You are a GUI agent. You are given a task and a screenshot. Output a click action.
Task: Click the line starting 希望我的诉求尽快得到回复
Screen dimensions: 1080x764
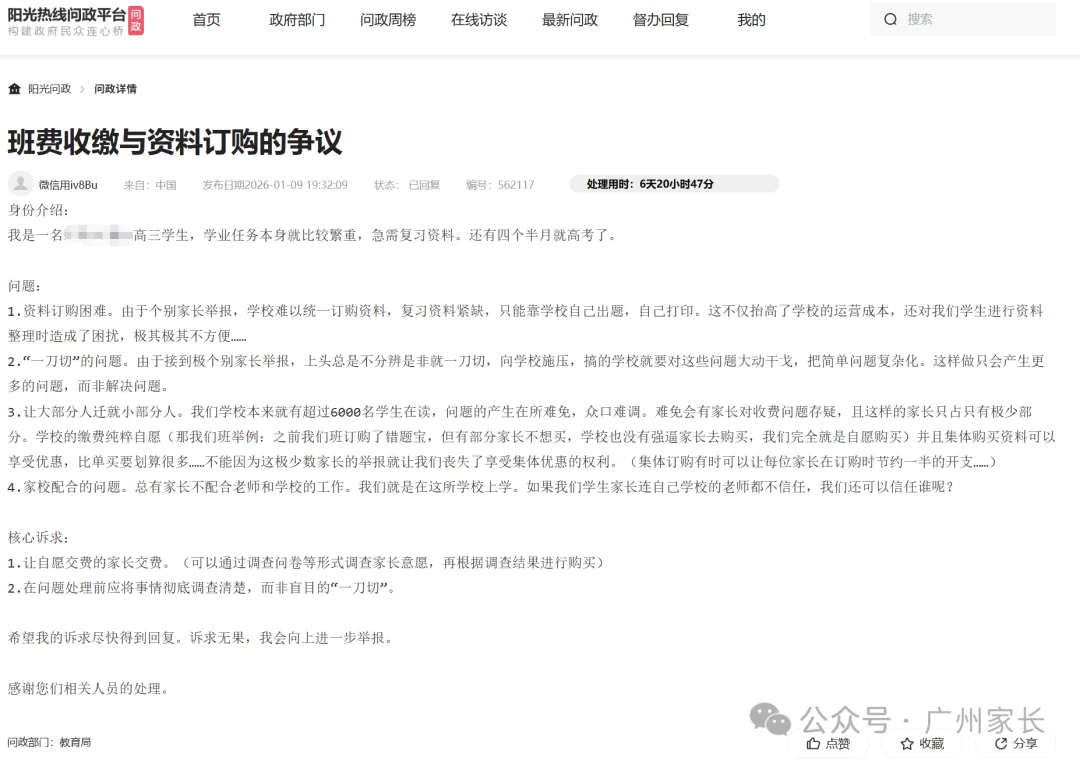pyautogui.click(x=202, y=638)
